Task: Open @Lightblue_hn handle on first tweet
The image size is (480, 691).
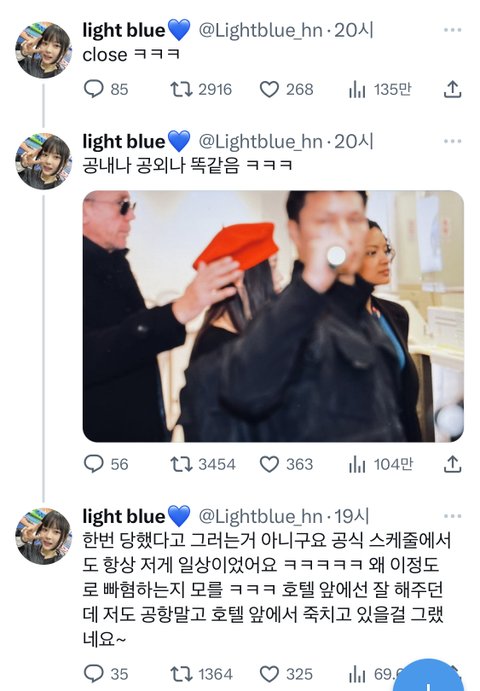Action: 260,30
